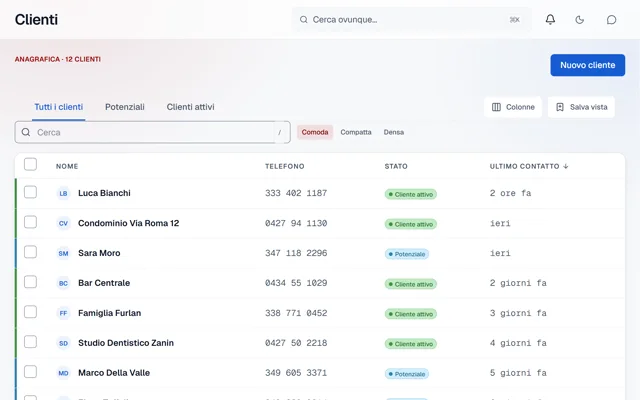Toggle dark mode with the moon icon
640x400 pixels.
click(x=580, y=20)
